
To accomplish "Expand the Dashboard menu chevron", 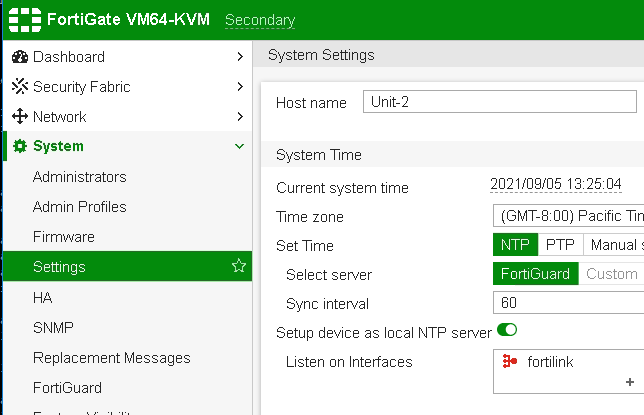I will click(x=240, y=57).
